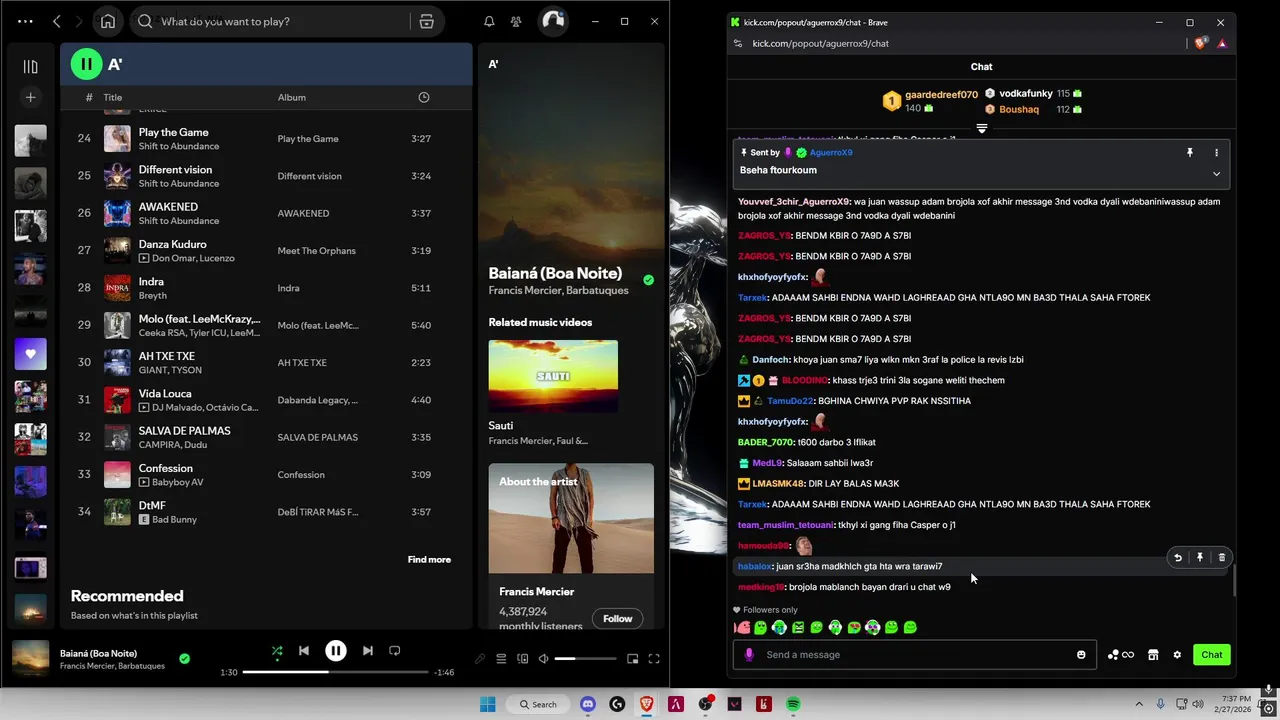The width and height of the screenshot is (1280, 720).
Task: Toggle repeat mode in Spotify
Action: tap(395, 651)
